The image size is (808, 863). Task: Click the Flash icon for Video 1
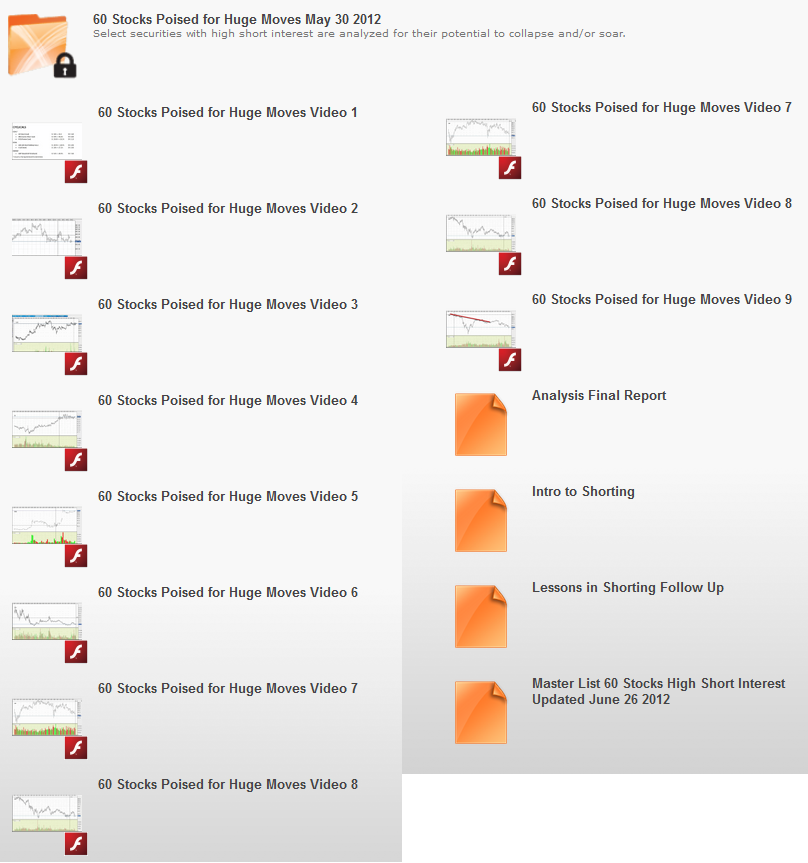point(76,172)
